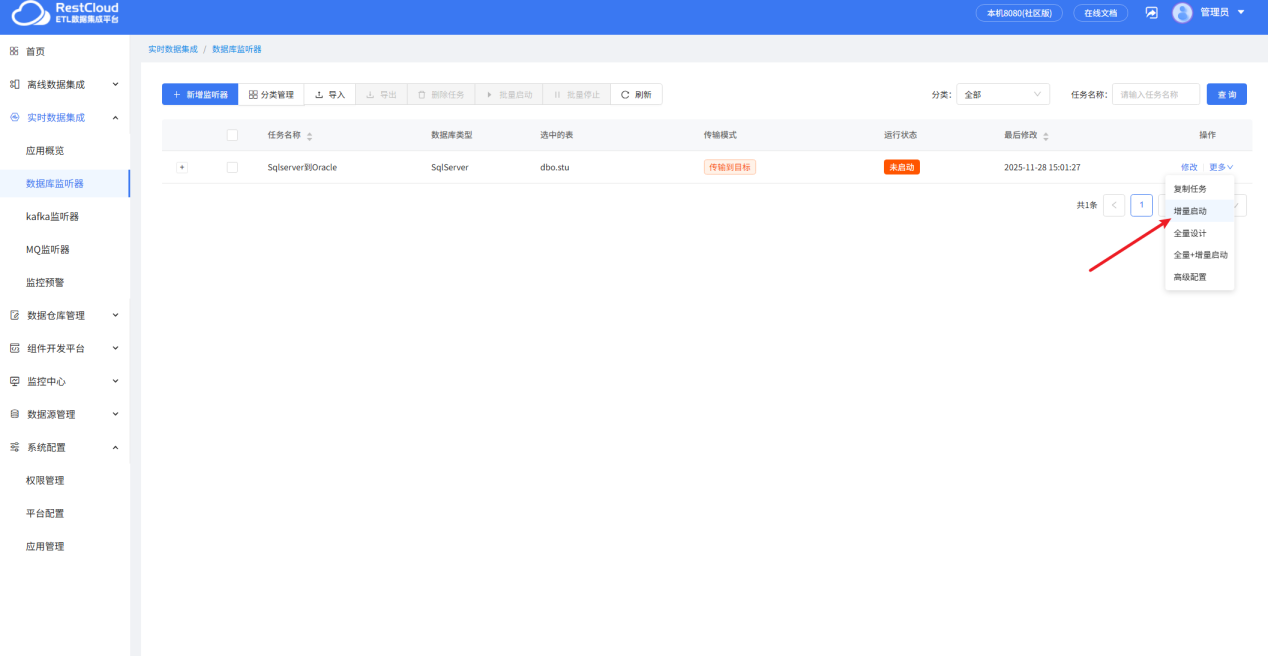The width and height of the screenshot is (1268, 656).
Task: Click the 新增监听器 button
Action: pos(200,94)
